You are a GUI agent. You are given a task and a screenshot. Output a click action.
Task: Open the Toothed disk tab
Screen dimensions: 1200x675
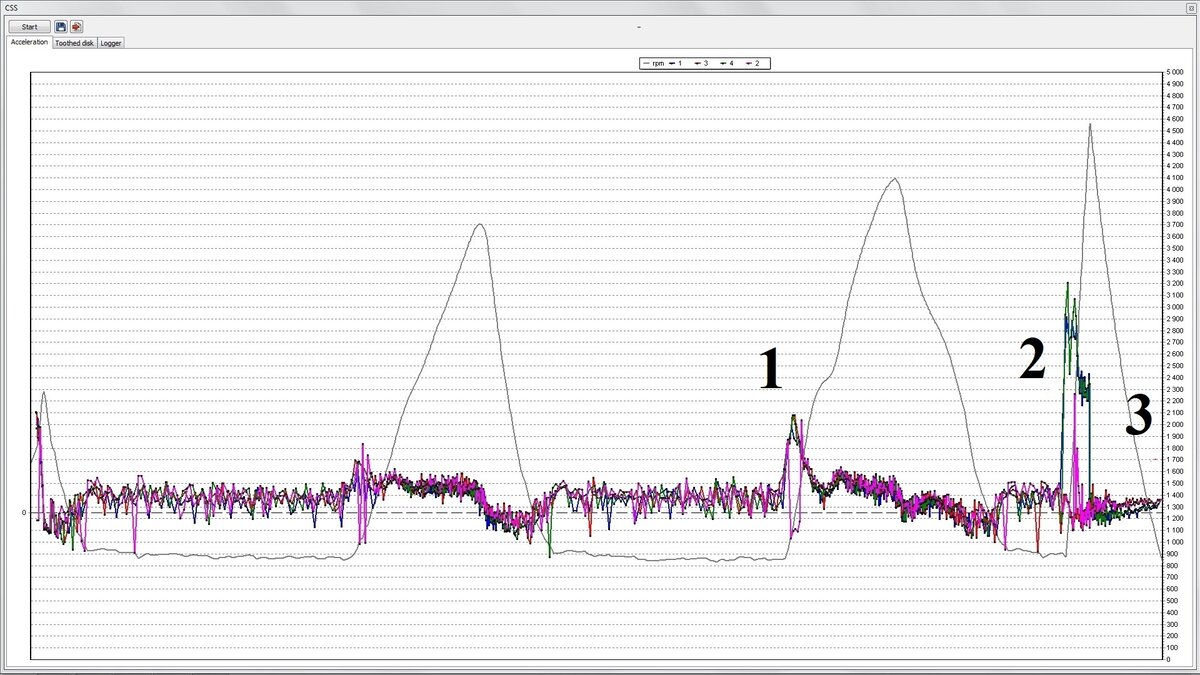[75, 43]
